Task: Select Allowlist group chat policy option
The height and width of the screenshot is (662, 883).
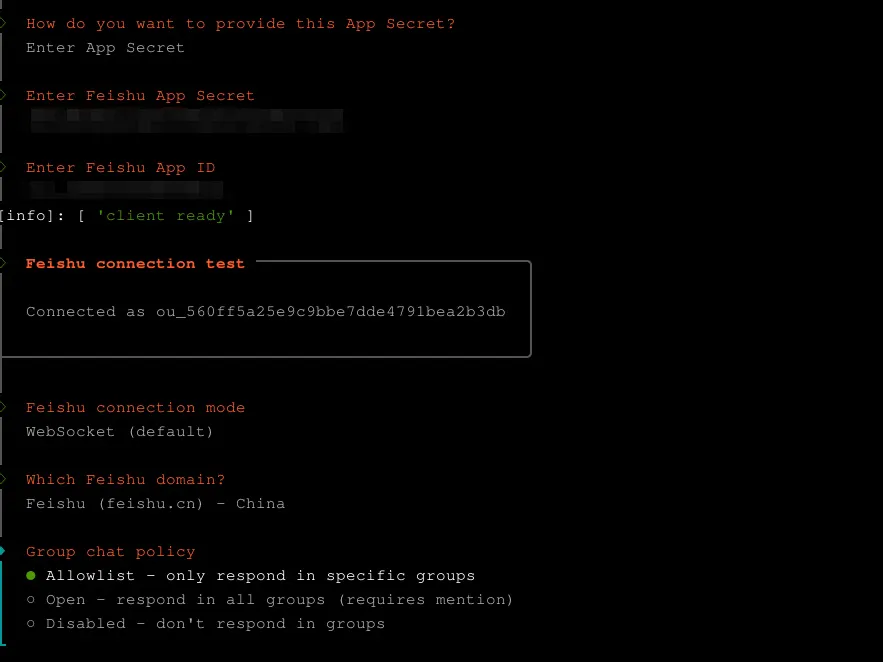Action: tap(251, 575)
